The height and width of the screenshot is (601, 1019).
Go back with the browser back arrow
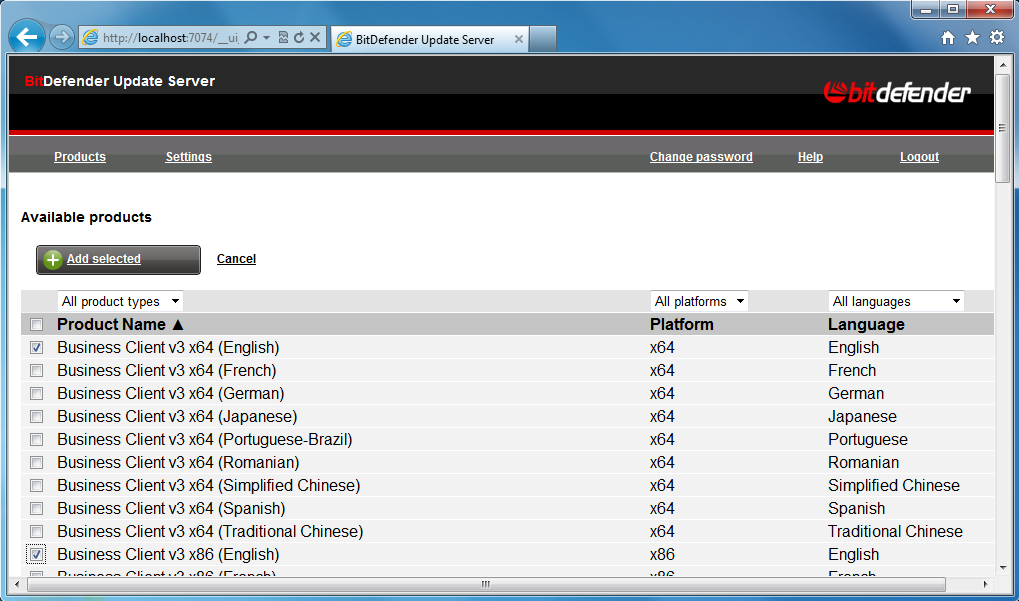[x=27, y=38]
